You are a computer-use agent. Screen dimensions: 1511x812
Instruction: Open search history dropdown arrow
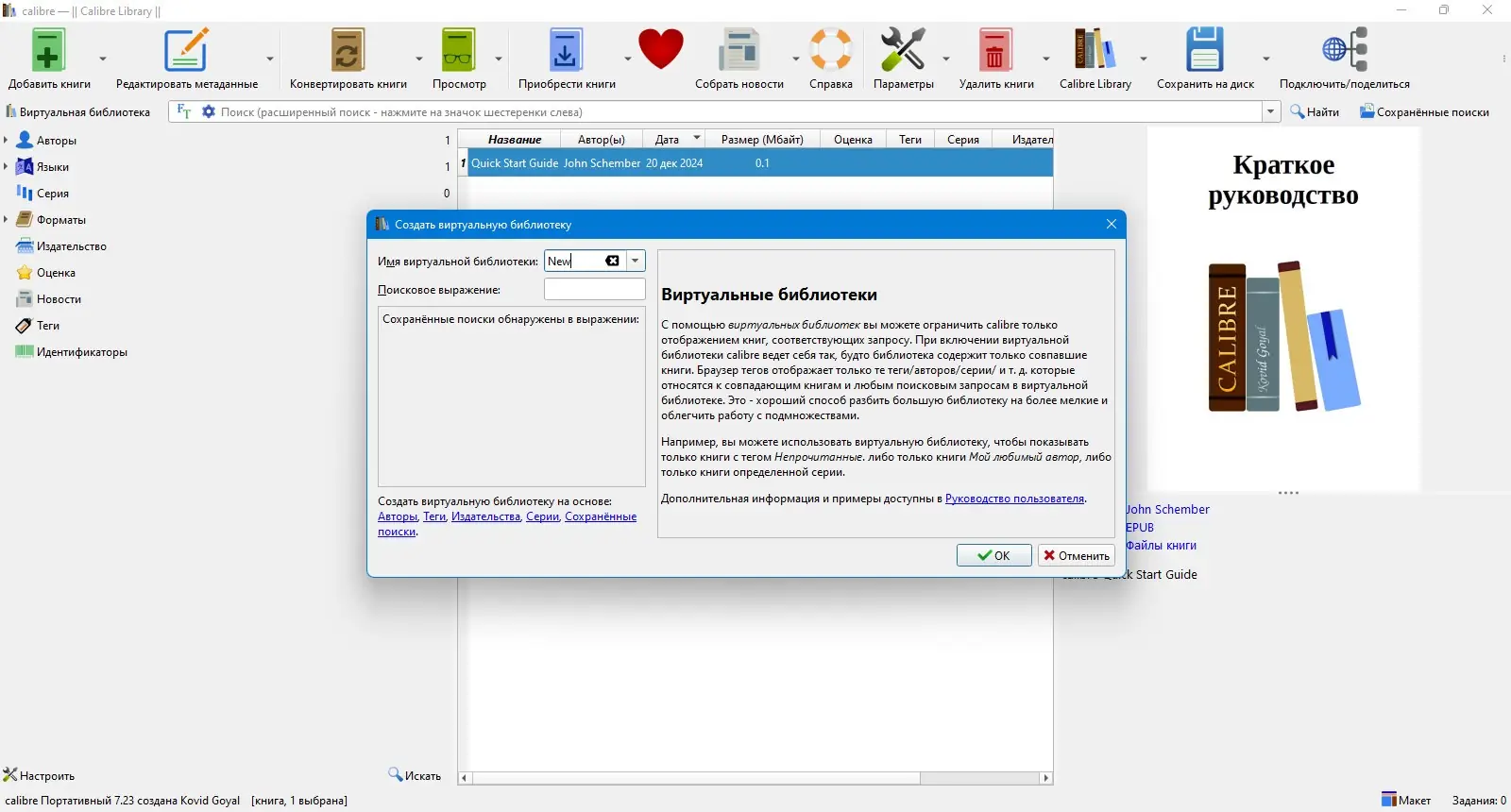1271,111
